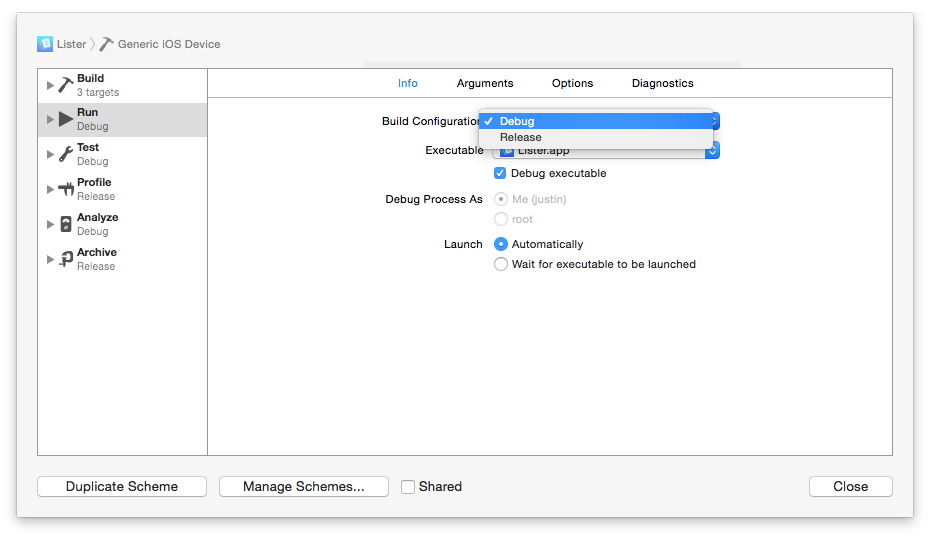930x538 pixels.
Task: Click the Archive icon in sidebar
Action: [x=66, y=259]
